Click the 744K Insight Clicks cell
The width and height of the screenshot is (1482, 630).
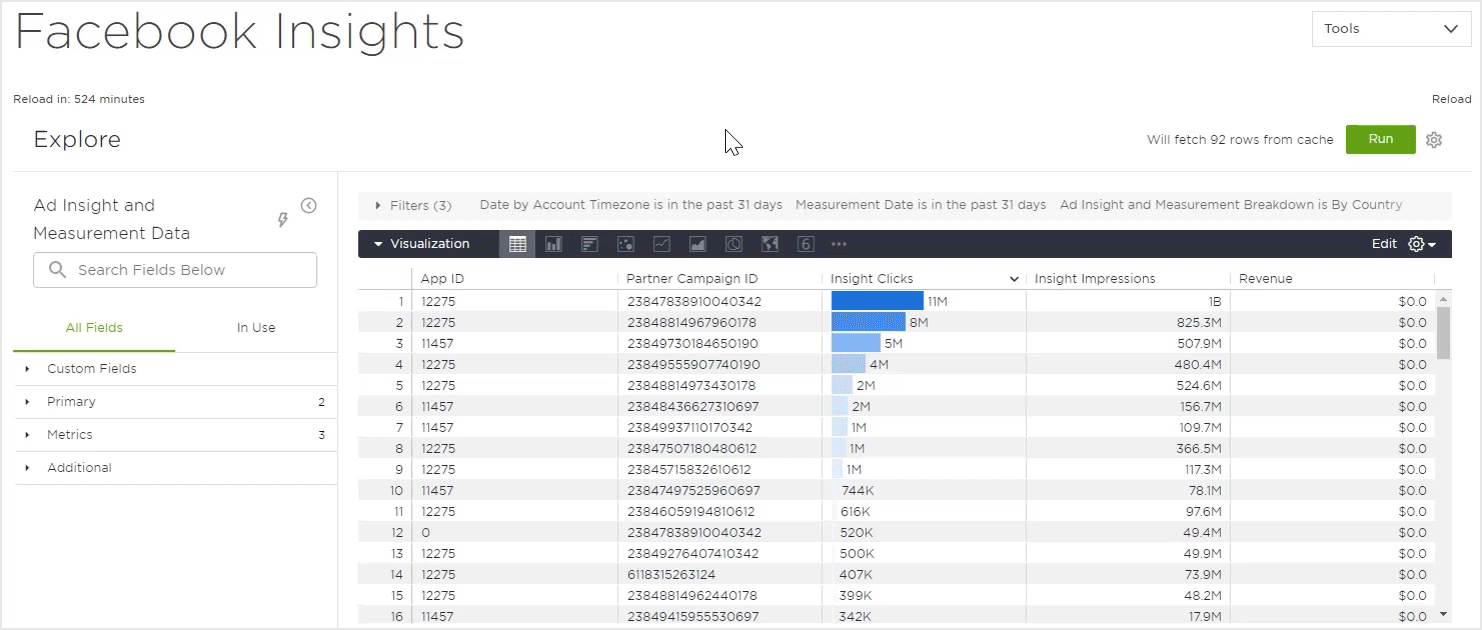pyautogui.click(x=858, y=490)
